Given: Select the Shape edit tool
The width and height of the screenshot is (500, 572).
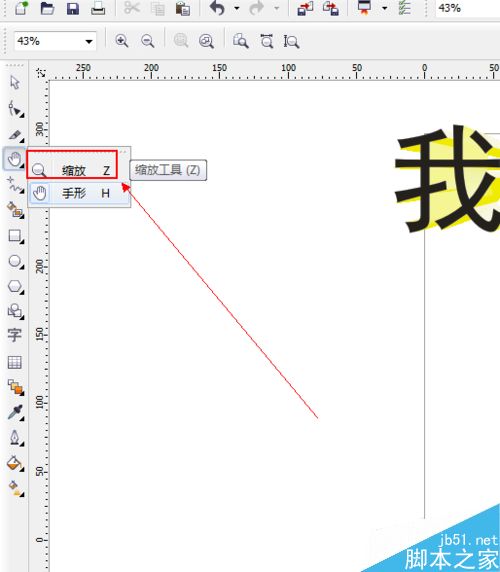Looking at the screenshot, I should pyautogui.click(x=16, y=109).
